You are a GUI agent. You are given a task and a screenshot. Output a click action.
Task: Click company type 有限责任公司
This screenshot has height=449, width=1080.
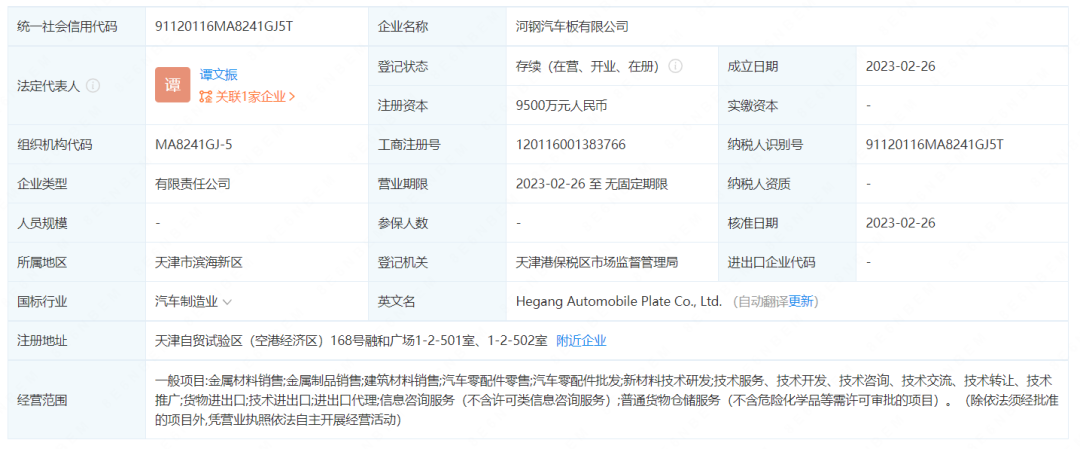pyautogui.click(x=194, y=184)
